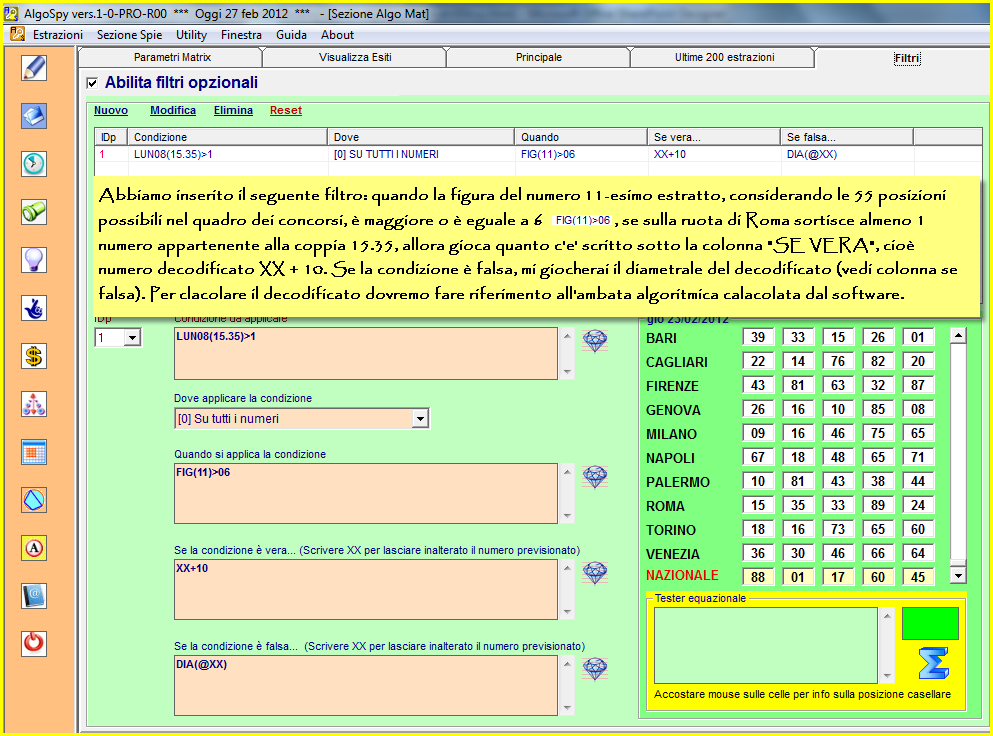This screenshot has height=736, width=993.
Task: Switch to the Parametri Matrix tab
Action: (x=172, y=57)
